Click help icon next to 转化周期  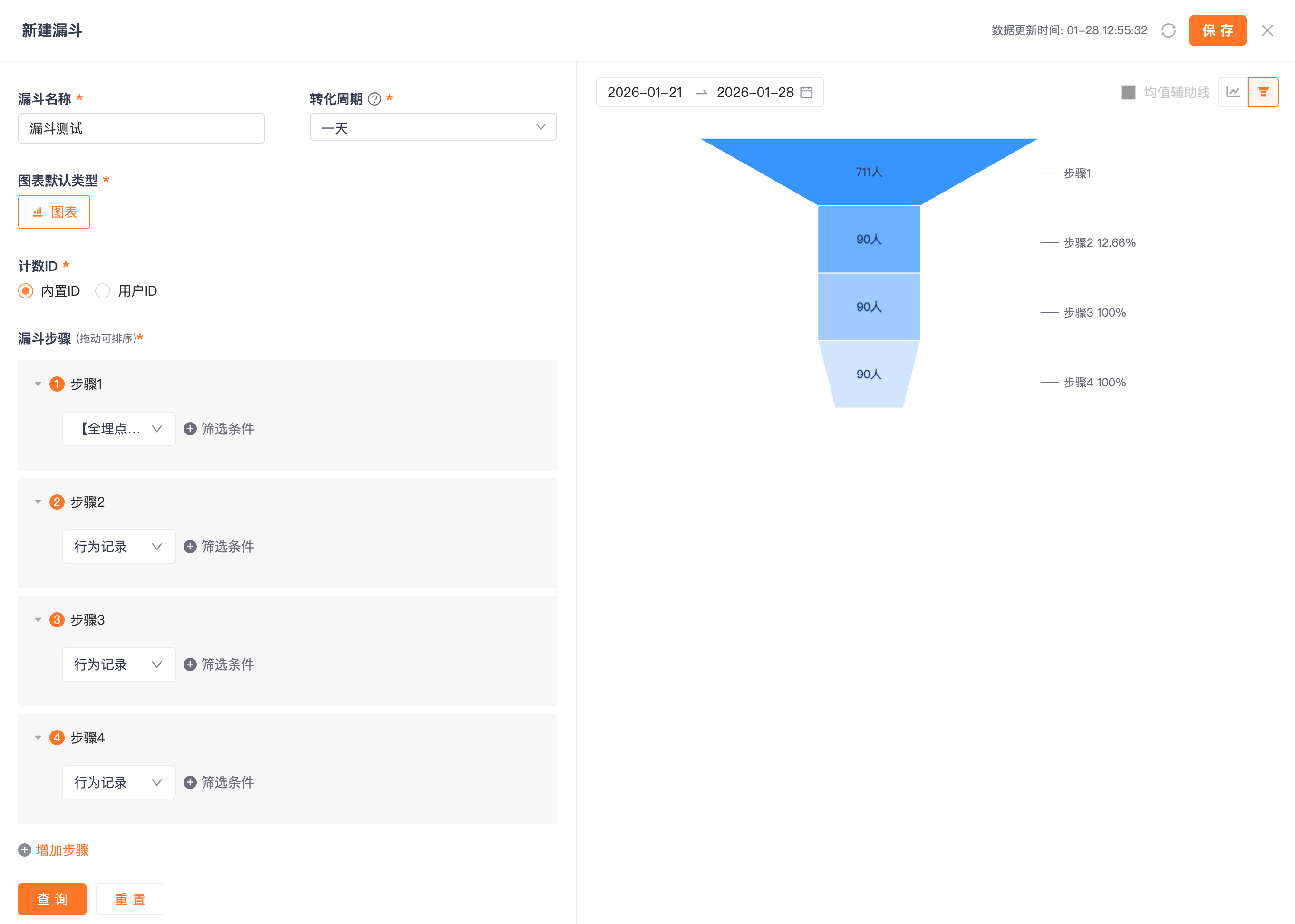tap(375, 99)
